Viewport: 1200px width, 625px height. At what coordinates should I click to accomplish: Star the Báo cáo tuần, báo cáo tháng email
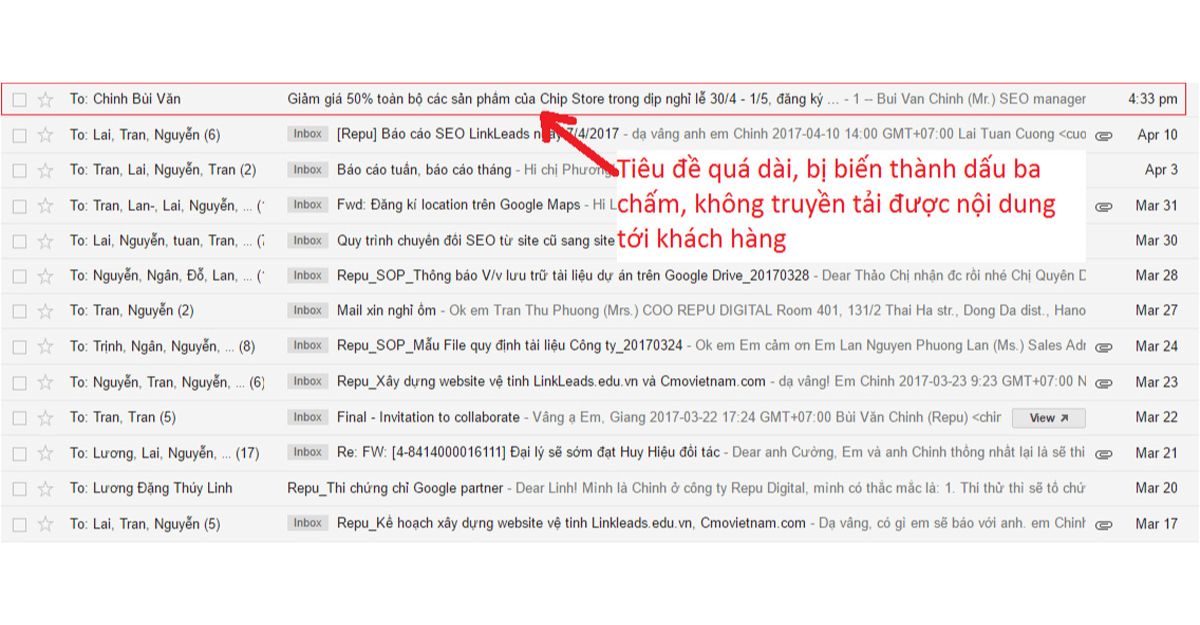point(45,170)
